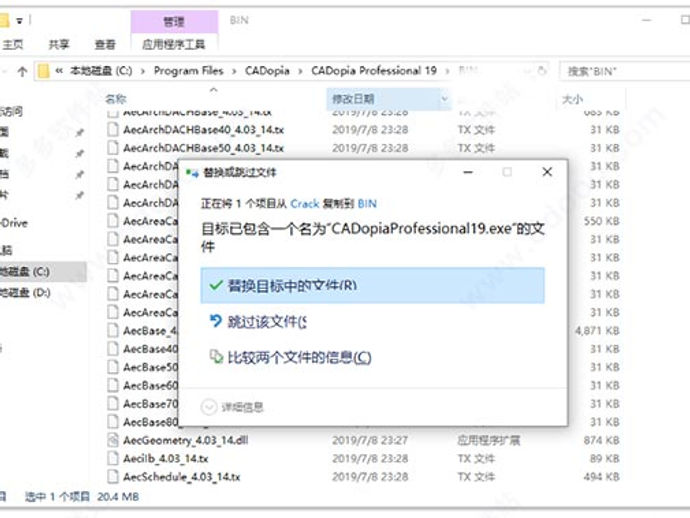Select Aecilb_4.03_14.tx file
The width and height of the screenshot is (690, 518).
165,459
